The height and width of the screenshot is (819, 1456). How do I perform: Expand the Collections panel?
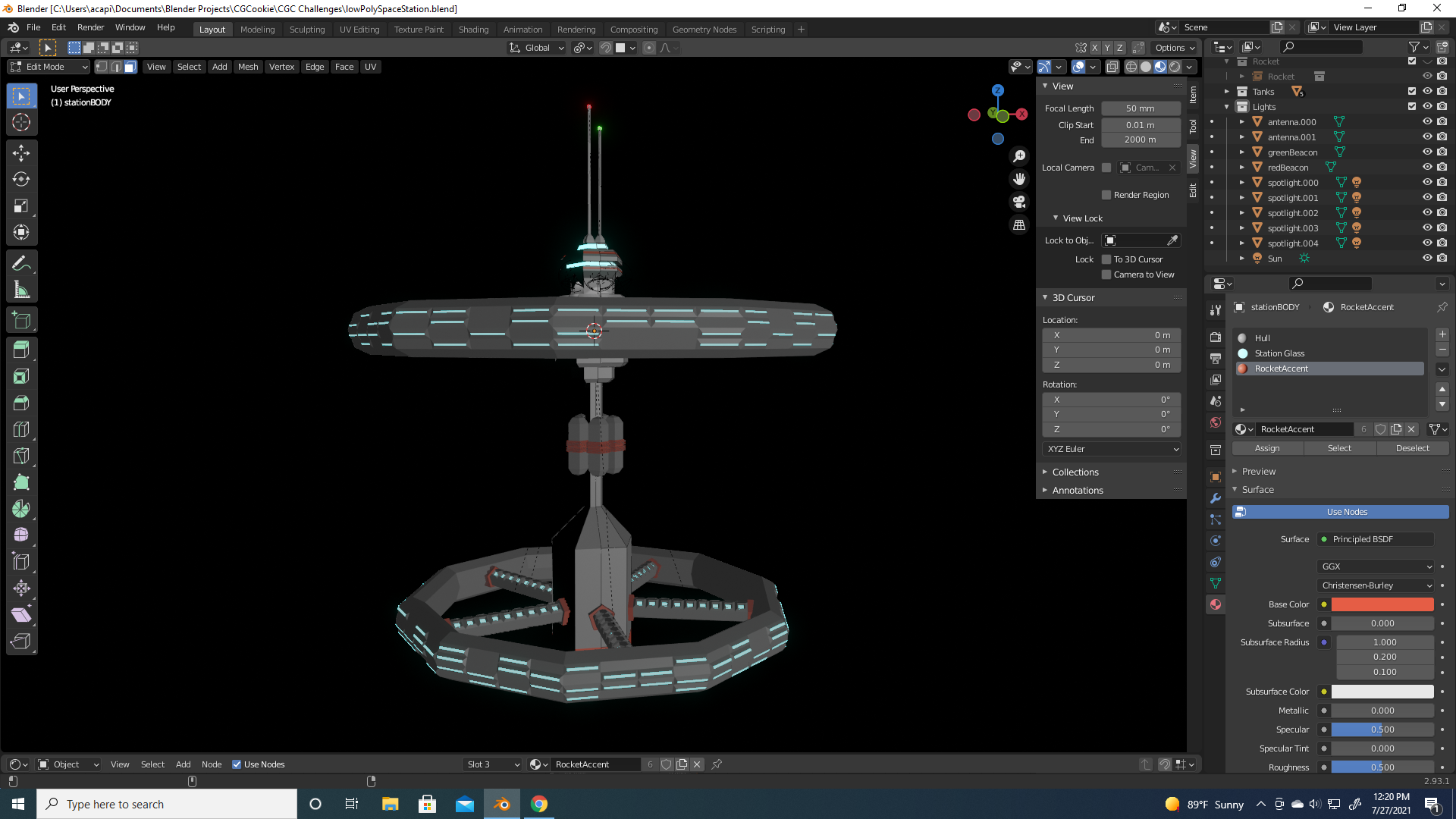click(x=1075, y=472)
